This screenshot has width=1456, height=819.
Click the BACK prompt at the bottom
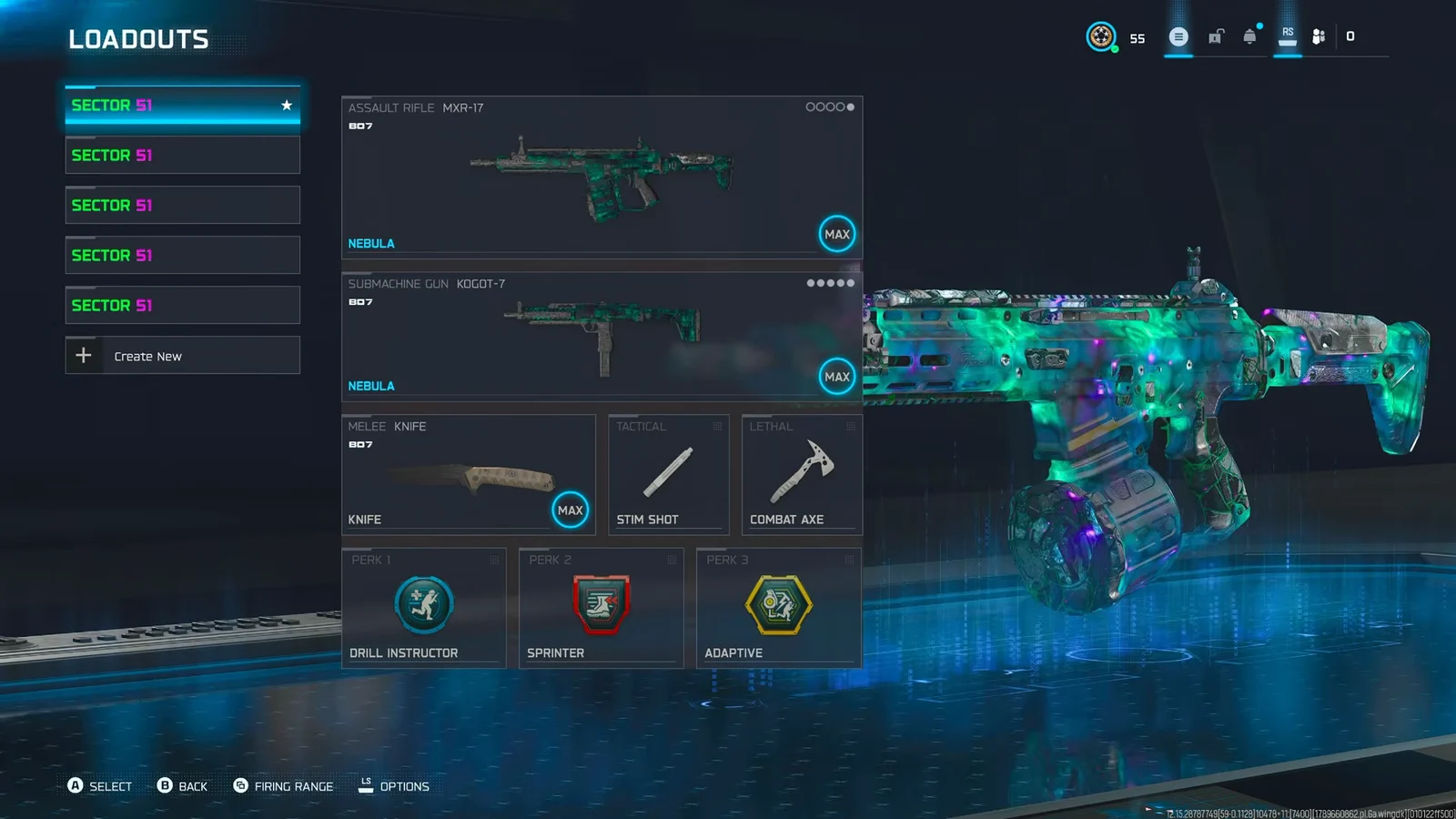pyautogui.click(x=182, y=786)
